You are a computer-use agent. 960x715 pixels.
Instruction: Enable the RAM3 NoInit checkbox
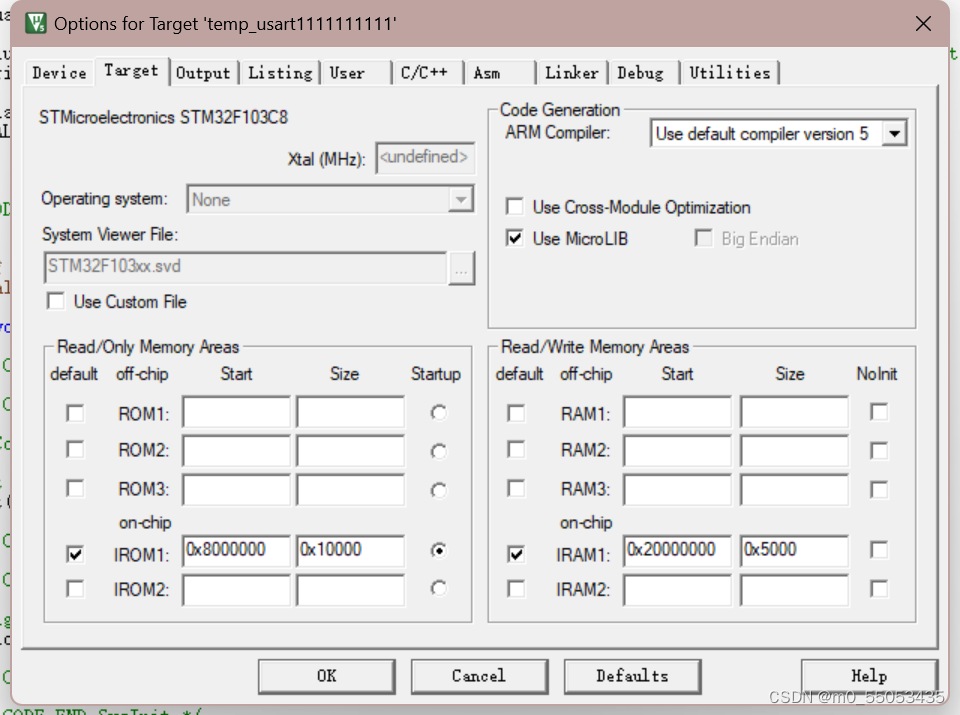pos(879,490)
